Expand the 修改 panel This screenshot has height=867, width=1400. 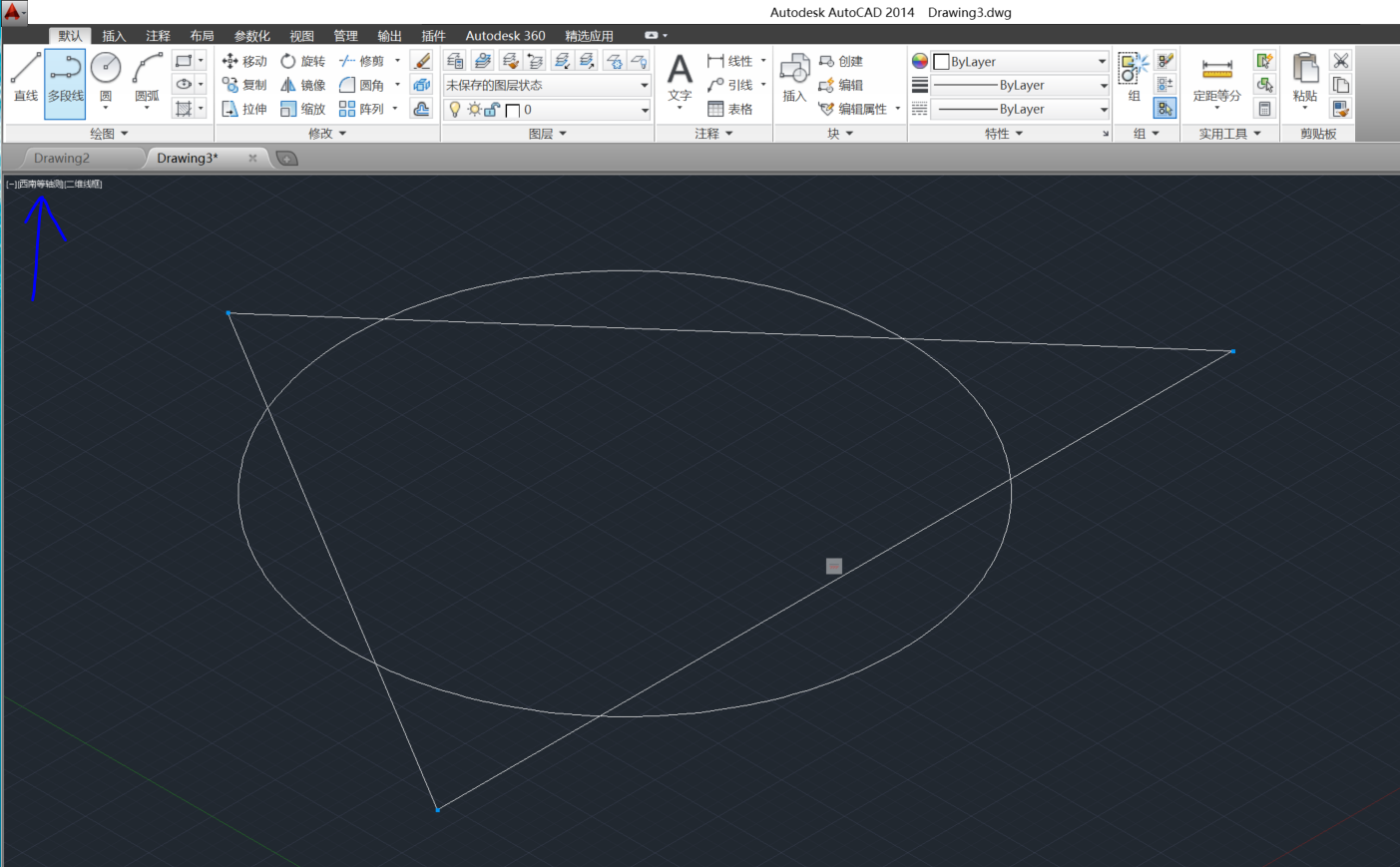coord(327,134)
